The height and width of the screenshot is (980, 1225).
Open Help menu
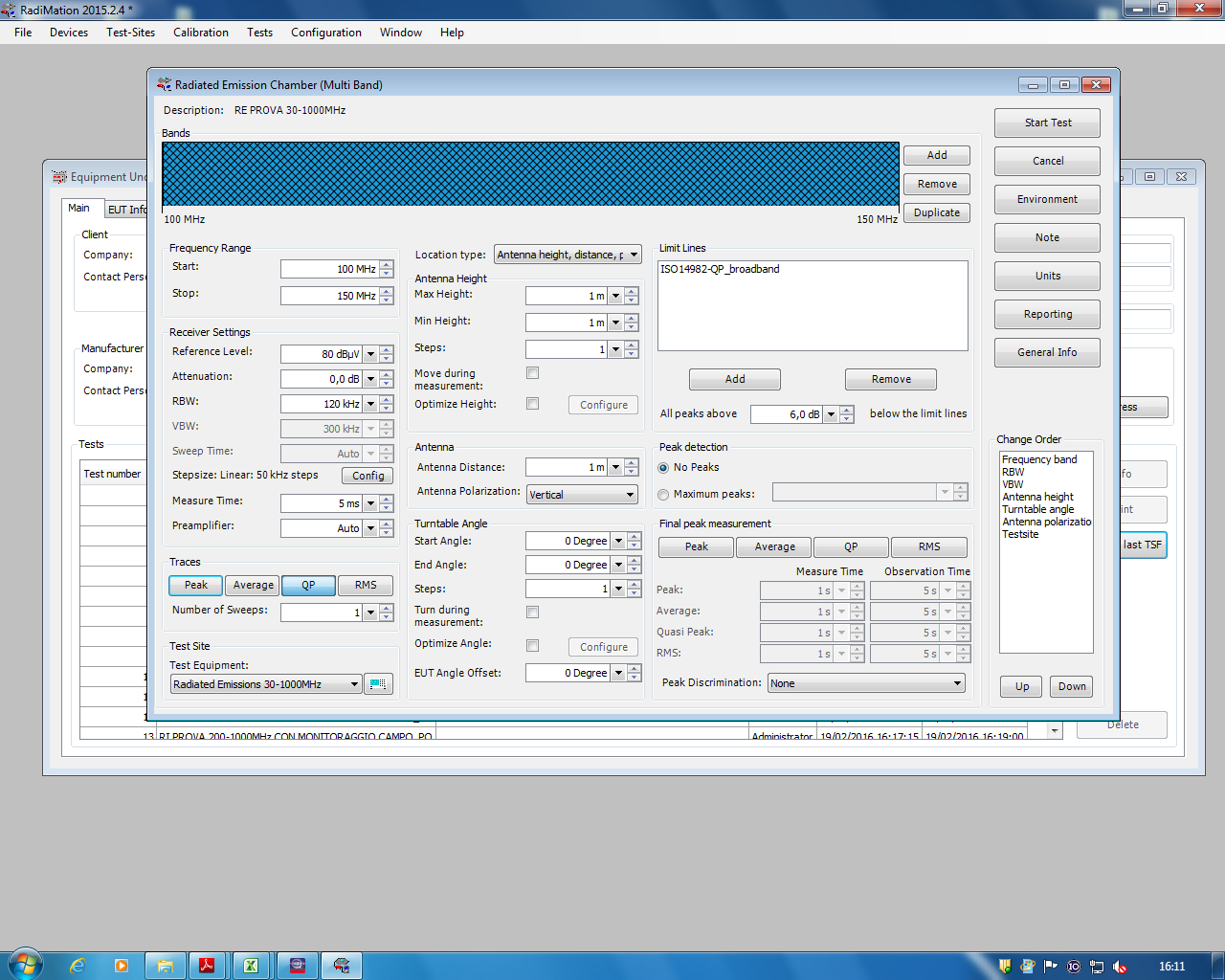tap(452, 33)
